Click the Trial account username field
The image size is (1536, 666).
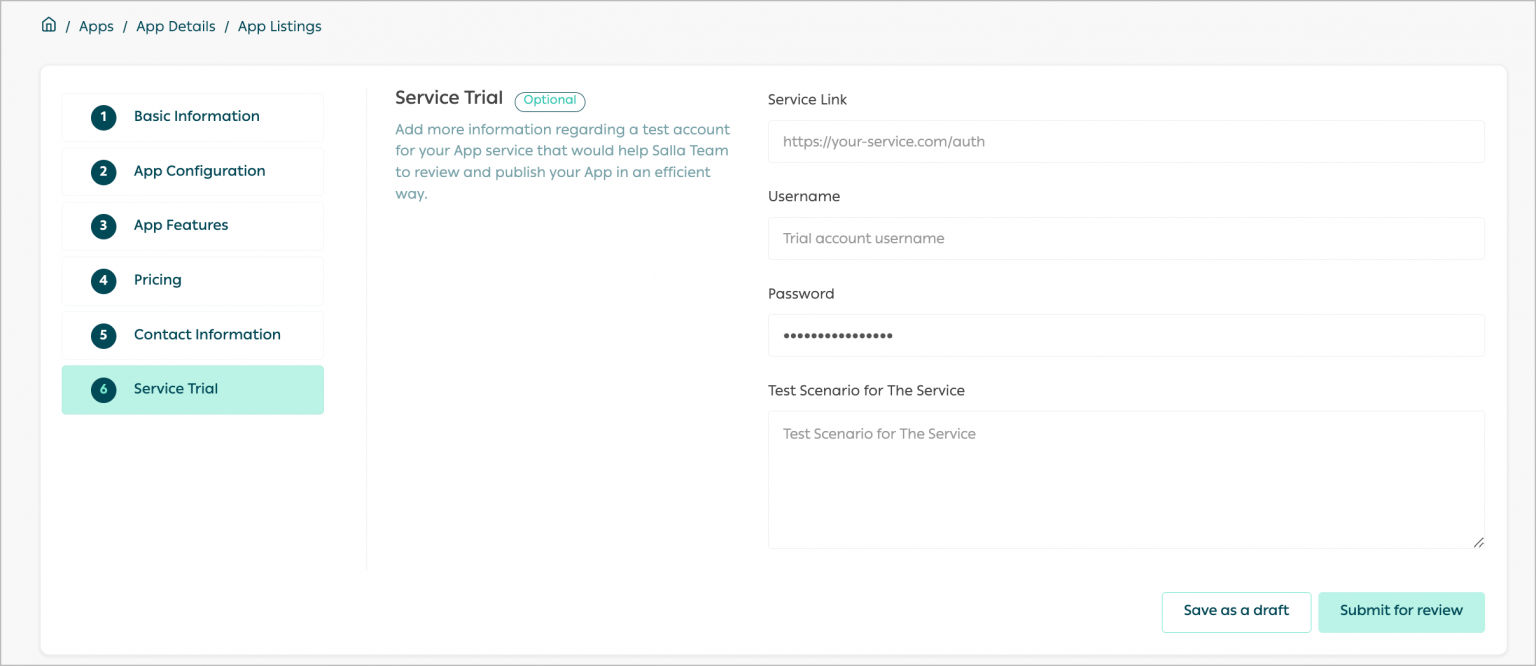1126,238
